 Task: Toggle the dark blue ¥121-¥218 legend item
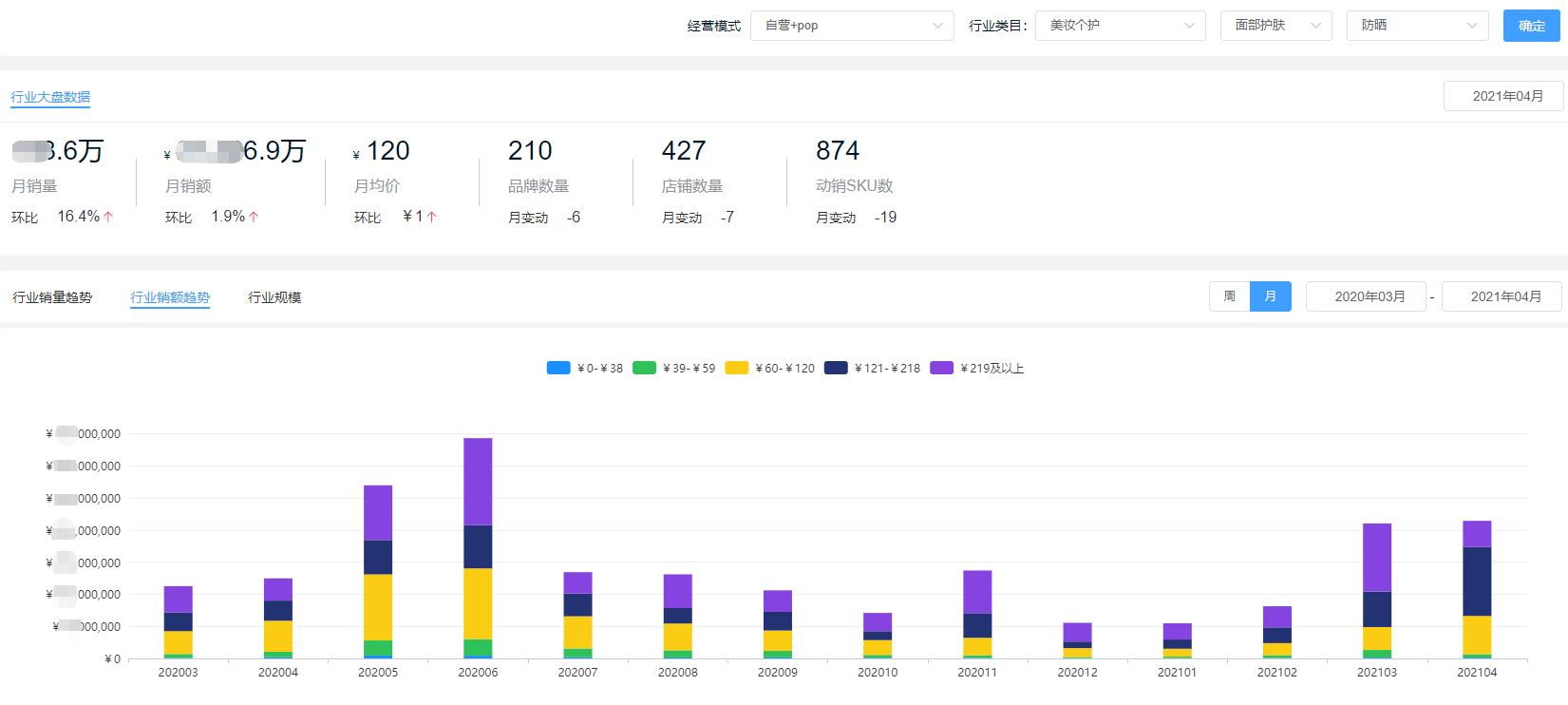click(x=872, y=369)
